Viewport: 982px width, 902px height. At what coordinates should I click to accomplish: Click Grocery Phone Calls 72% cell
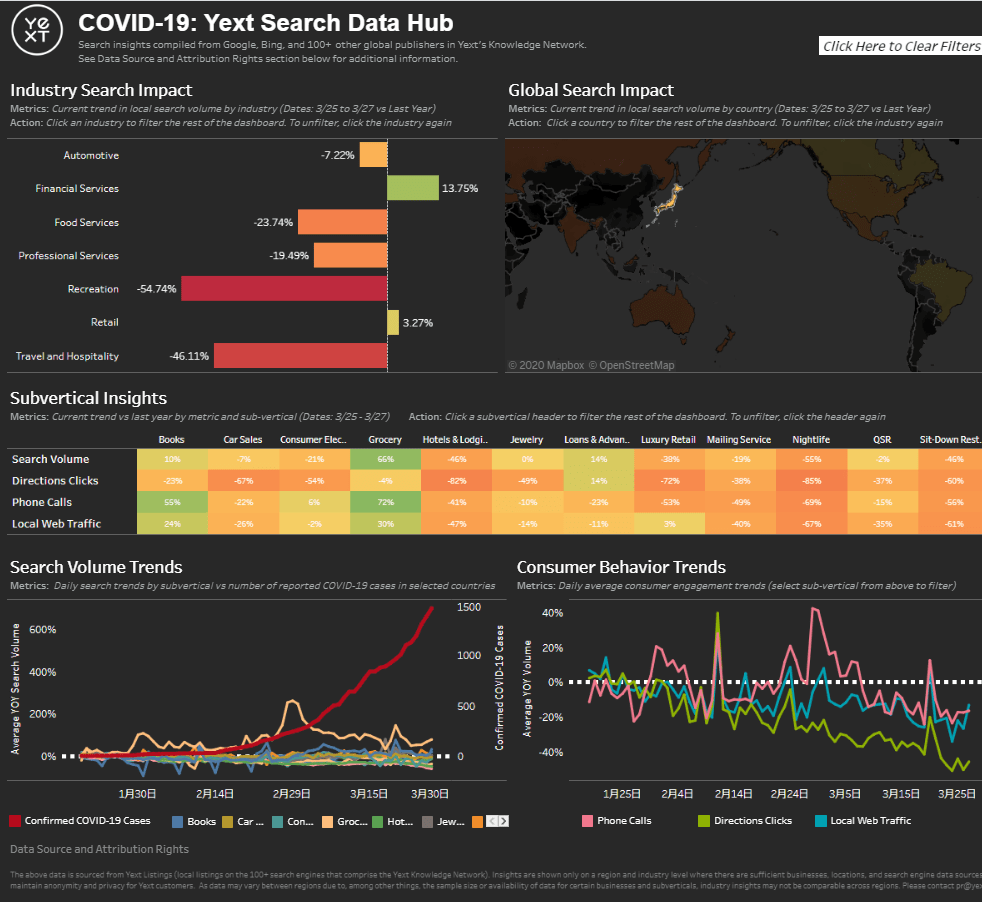click(x=385, y=502)
